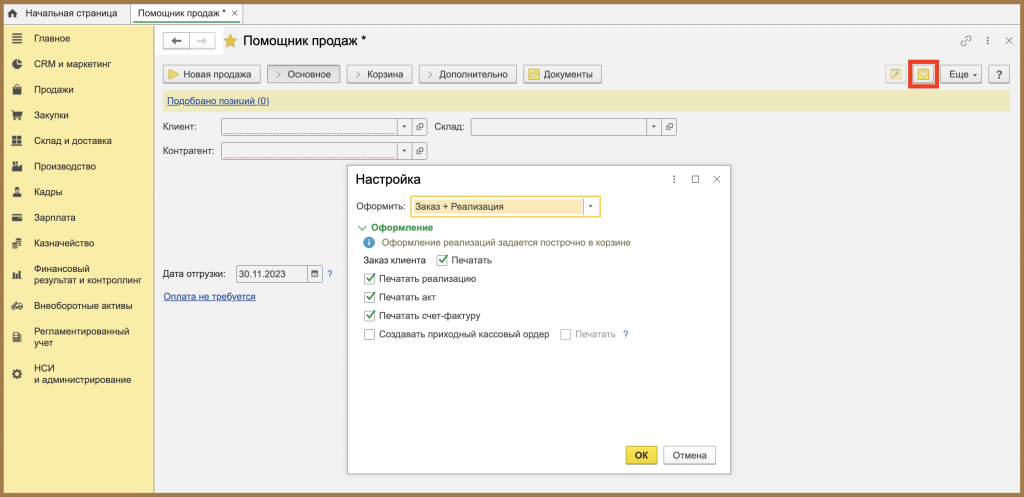Cancel the Настройка dialog with Отмена

(690, 455)
